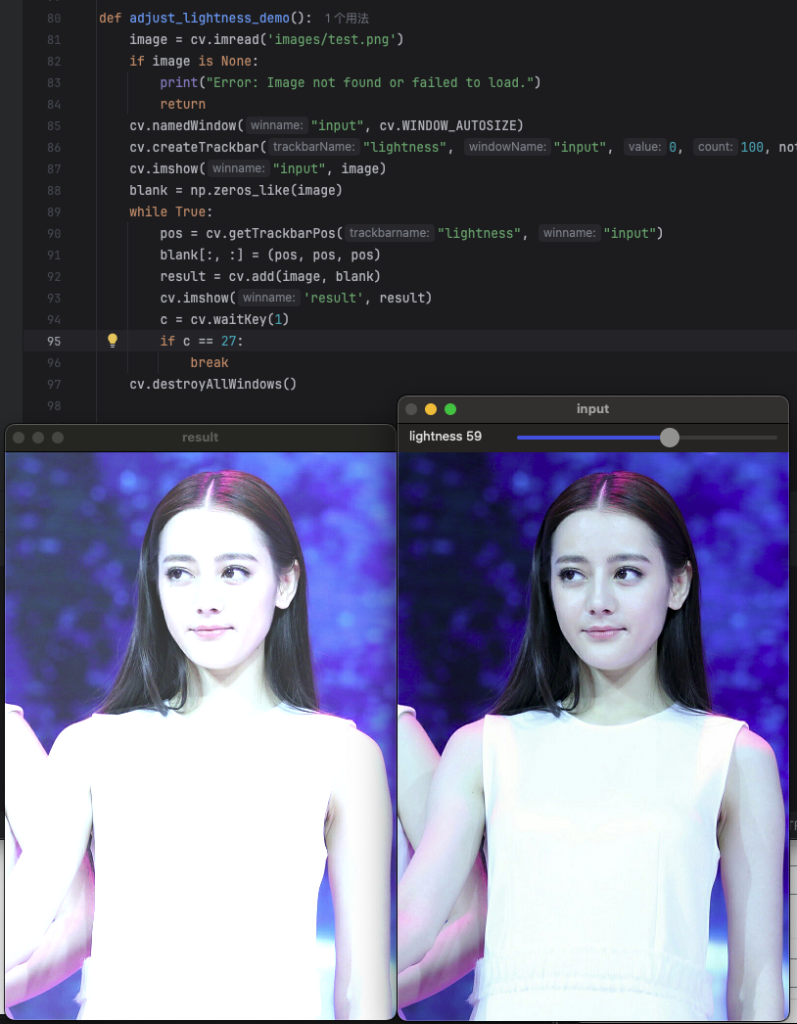Click the yellow lightbulb intention icon on line 95
797x1024 pixels.
tap(112, 340)
